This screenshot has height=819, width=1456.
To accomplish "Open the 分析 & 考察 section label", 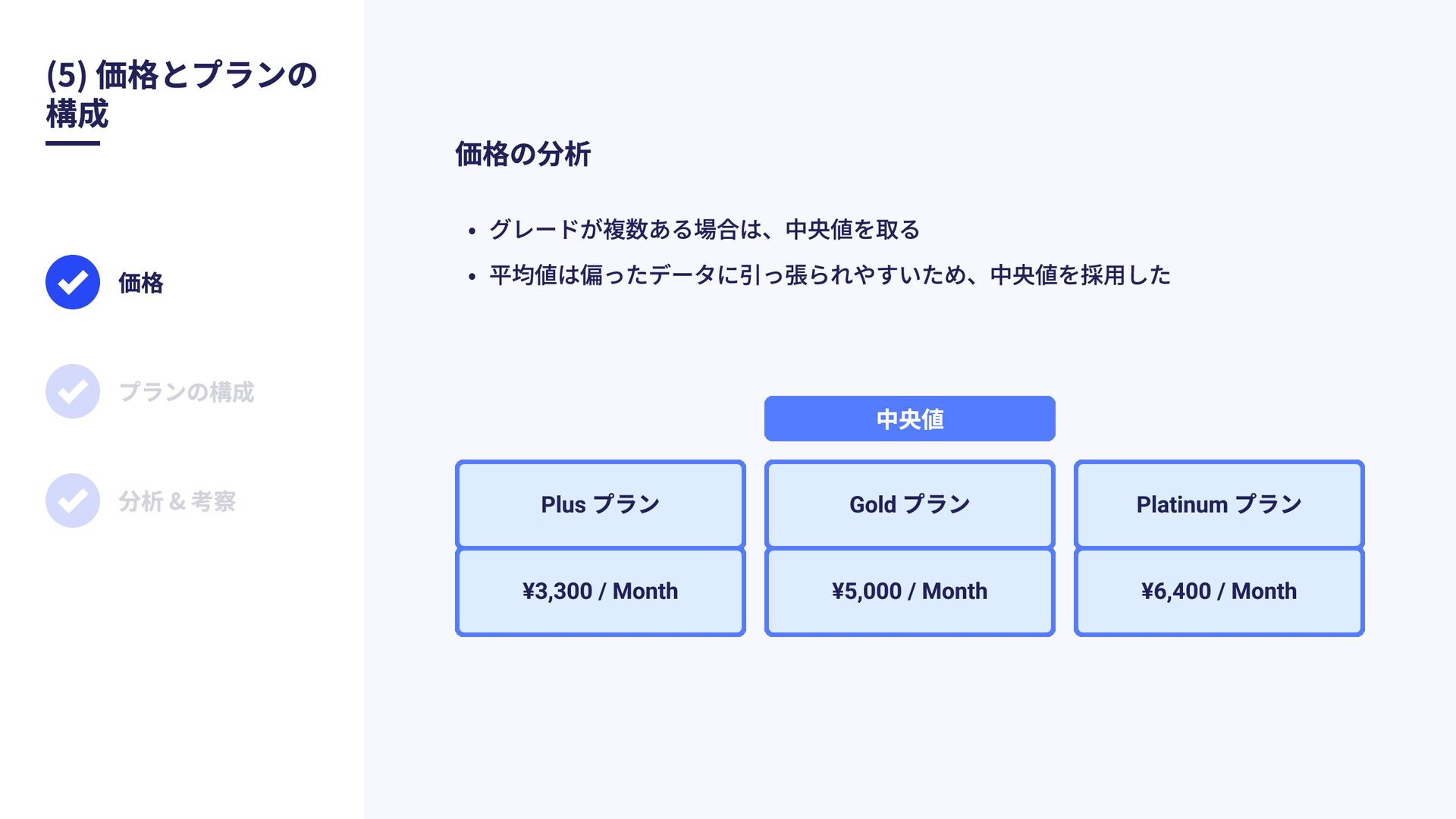I will tap(177, 501).
